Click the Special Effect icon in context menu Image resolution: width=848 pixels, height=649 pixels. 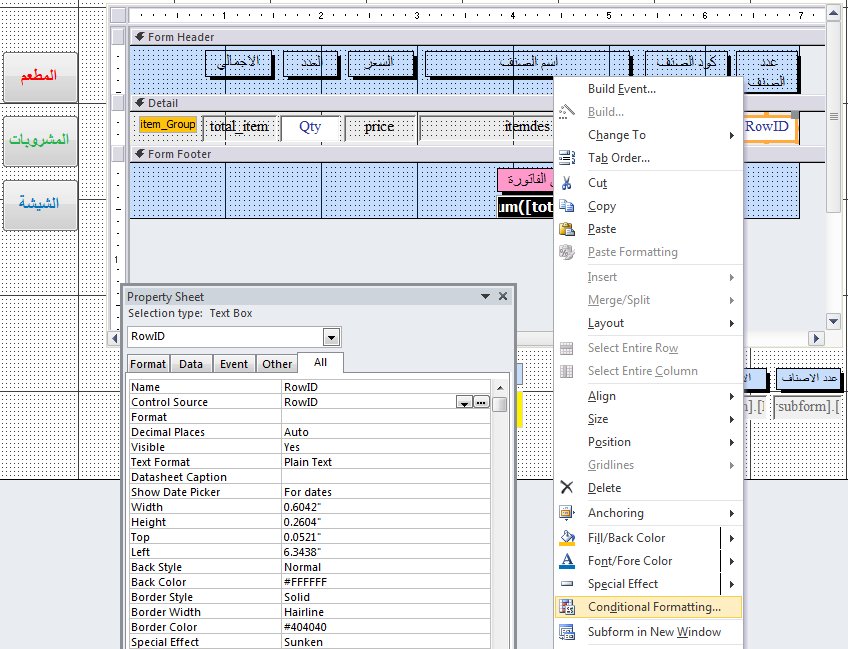point(566,584)
